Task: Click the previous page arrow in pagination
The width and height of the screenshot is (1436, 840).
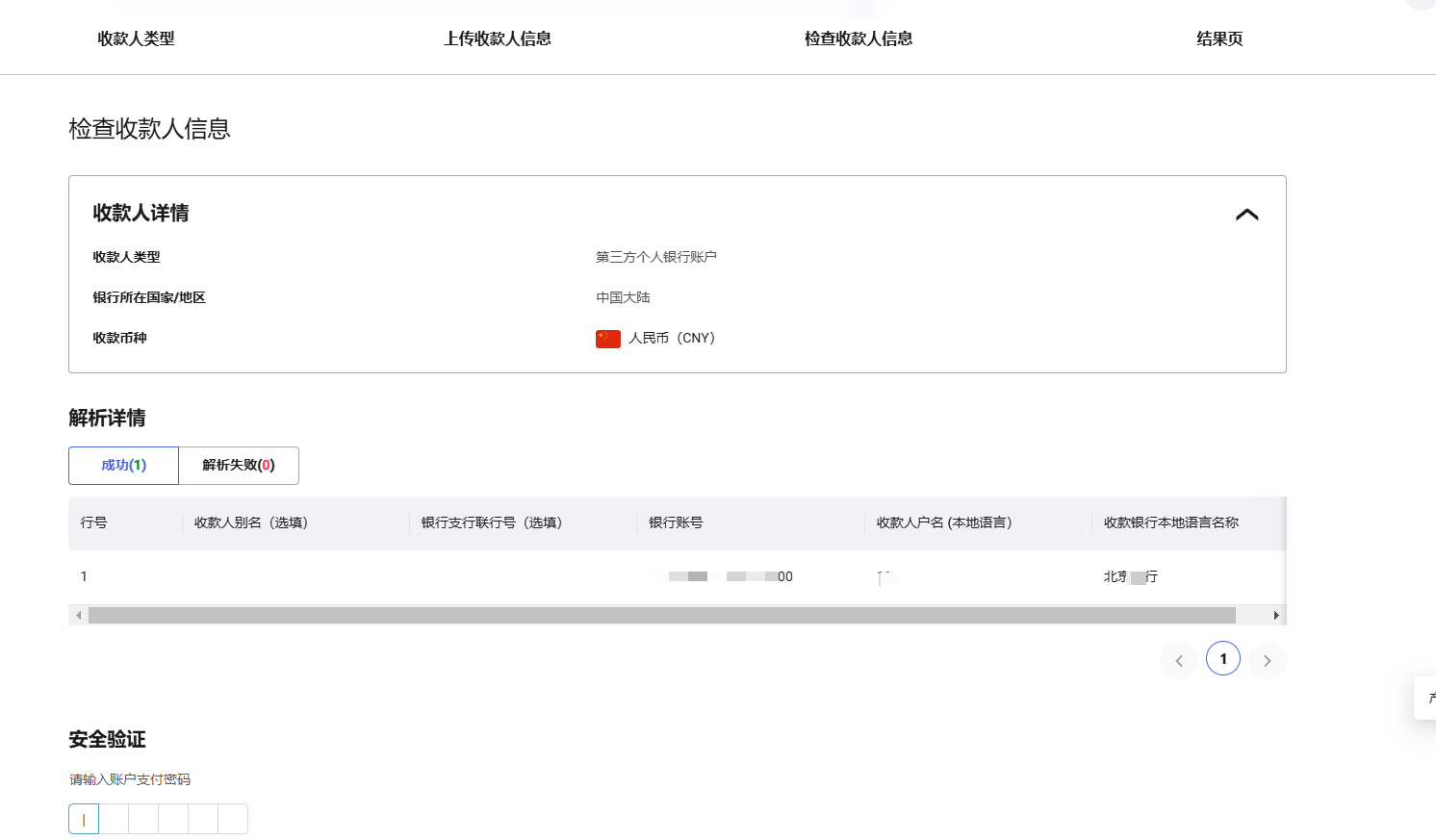Action: (1179, 660)
